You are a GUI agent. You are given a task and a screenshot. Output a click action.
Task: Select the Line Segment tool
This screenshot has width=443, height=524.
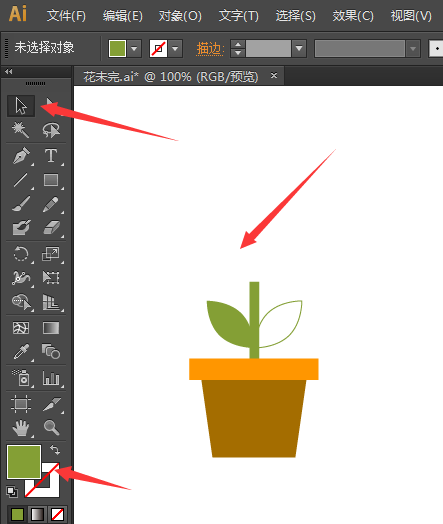(x=21, y=180)
